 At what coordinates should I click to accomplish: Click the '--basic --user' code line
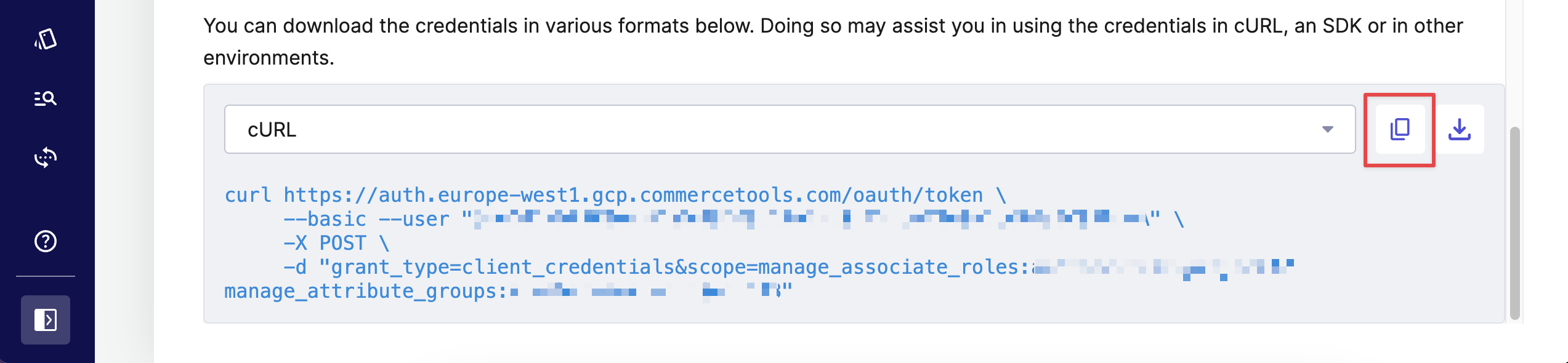click(x=366, y=219)
